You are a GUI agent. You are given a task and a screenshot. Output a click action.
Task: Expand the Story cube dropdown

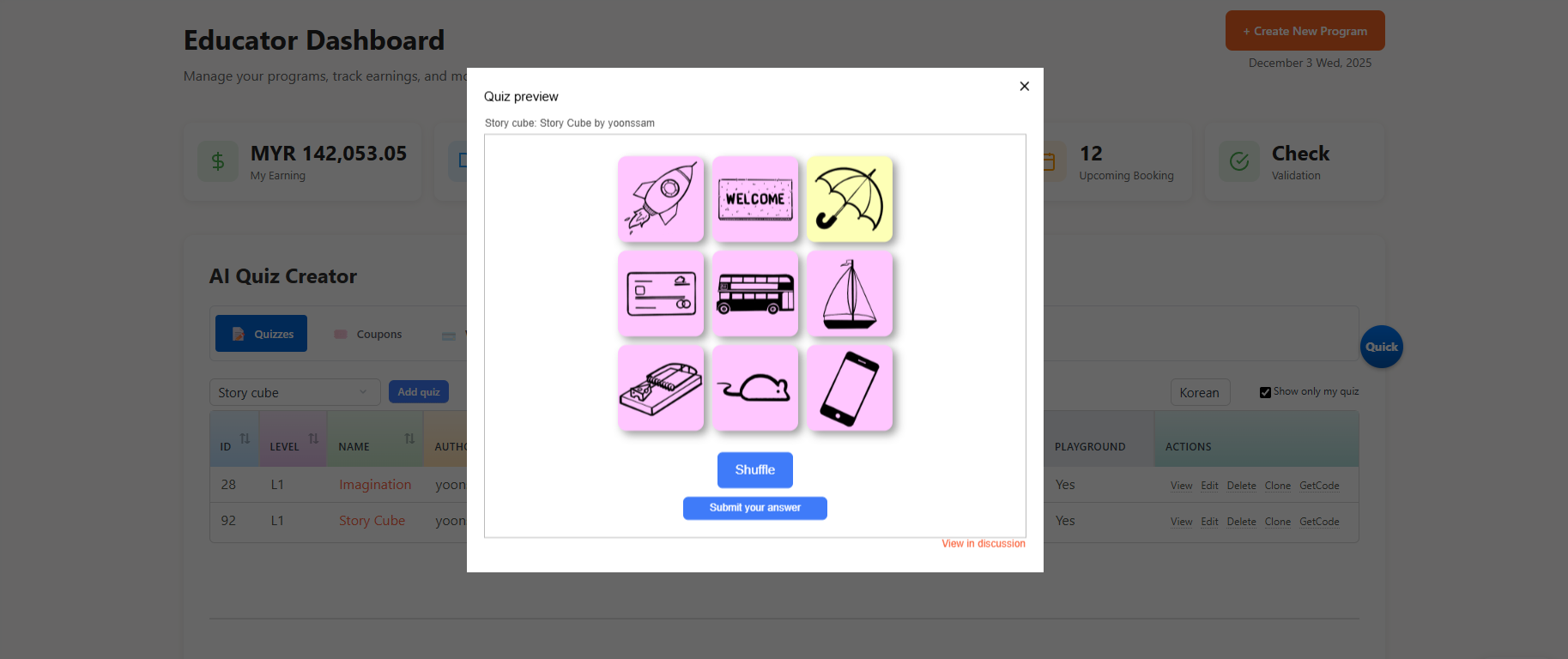click(294, 392)
